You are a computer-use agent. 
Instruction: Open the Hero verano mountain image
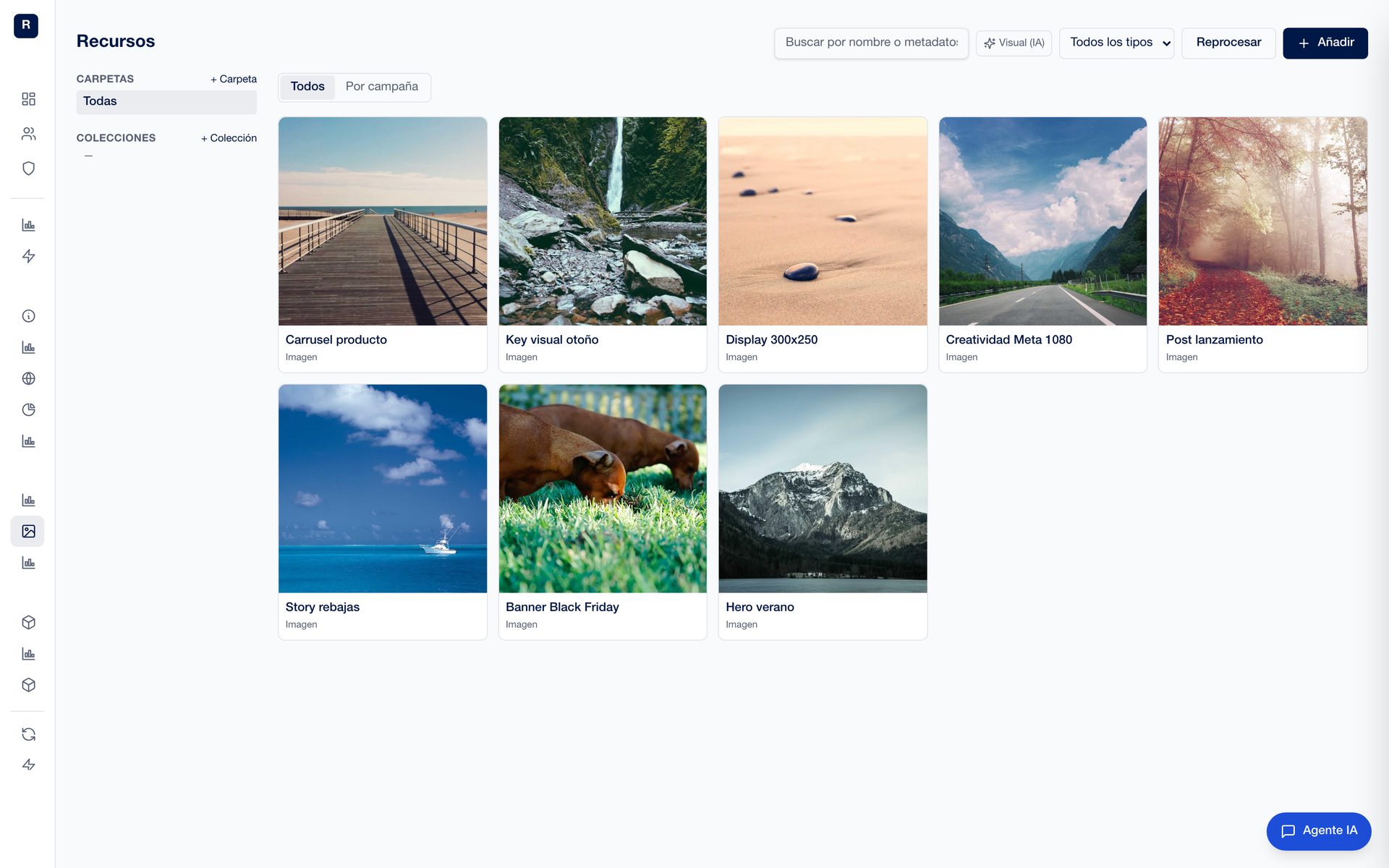(823, 488)
